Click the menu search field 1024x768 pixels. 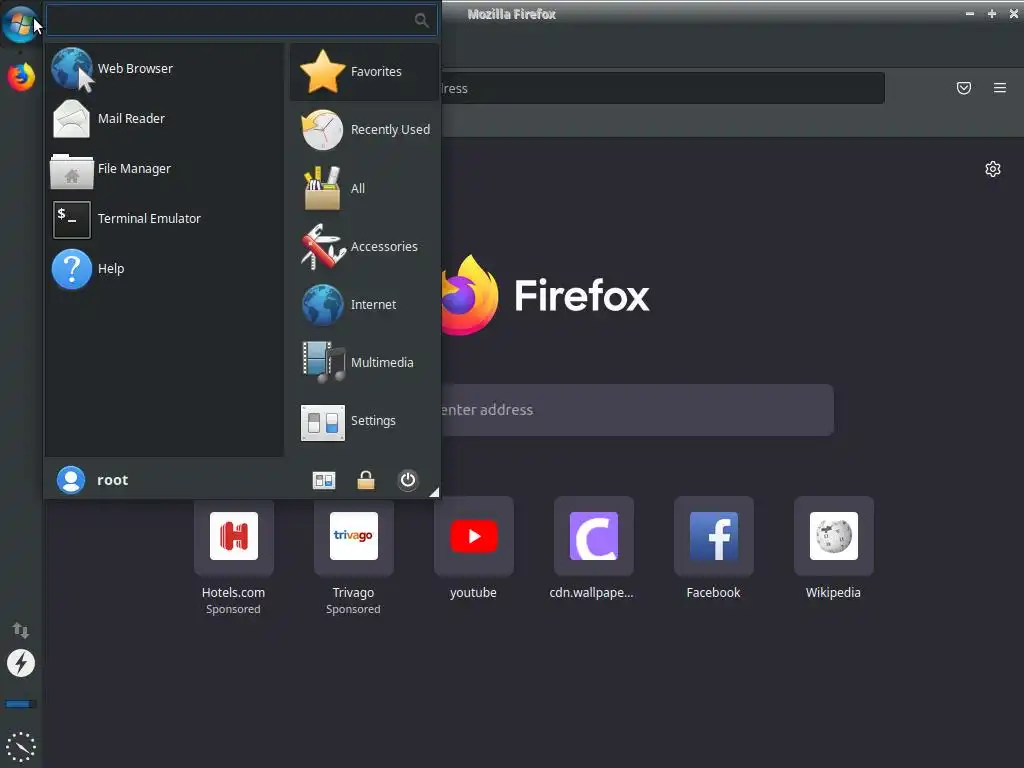[242, 20]
